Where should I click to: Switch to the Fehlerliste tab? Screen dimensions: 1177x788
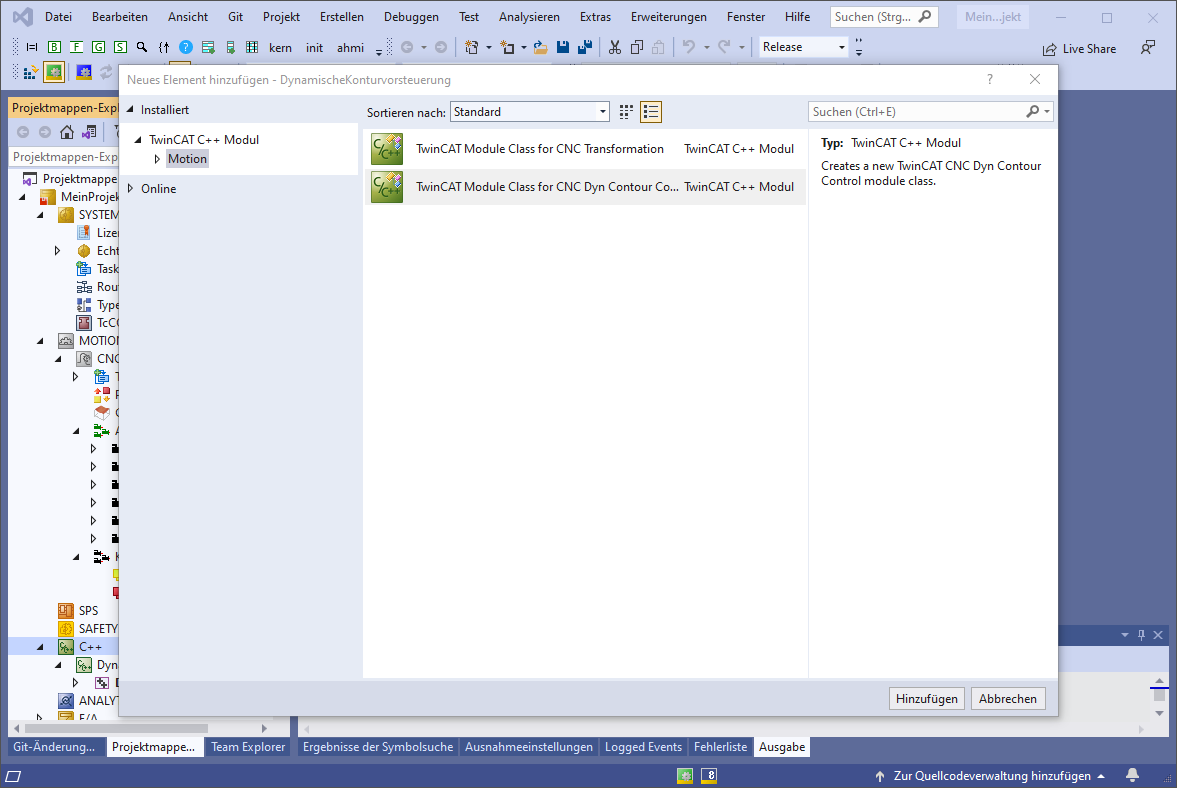pos(720,747)
